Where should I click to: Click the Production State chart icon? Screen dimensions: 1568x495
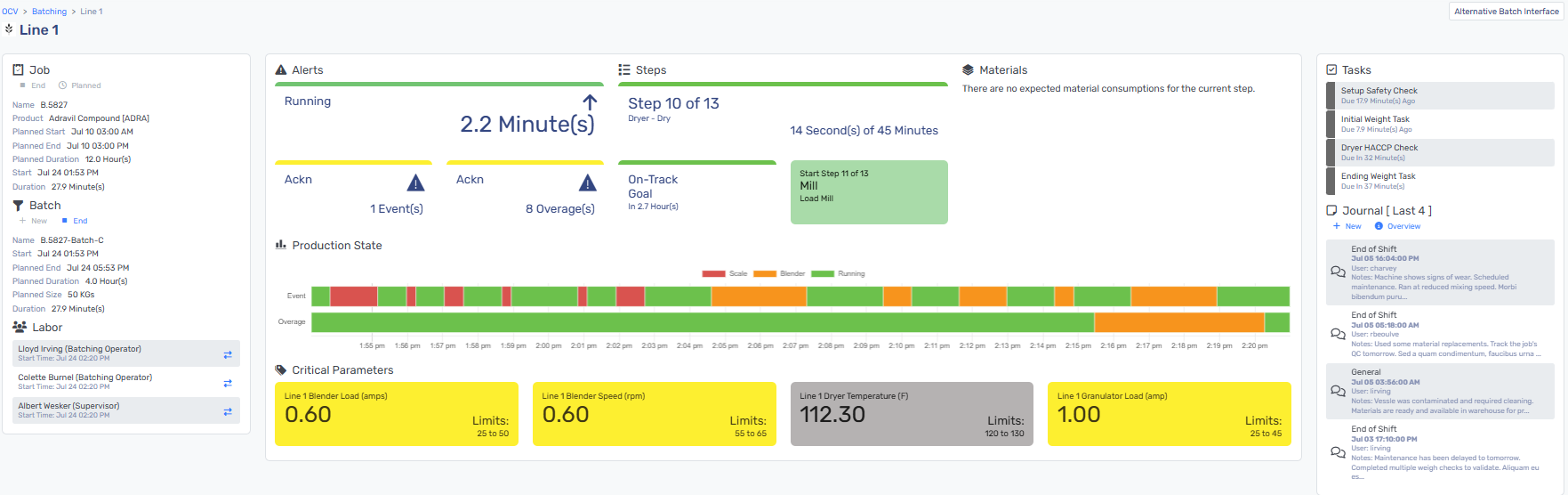point(281,245)
